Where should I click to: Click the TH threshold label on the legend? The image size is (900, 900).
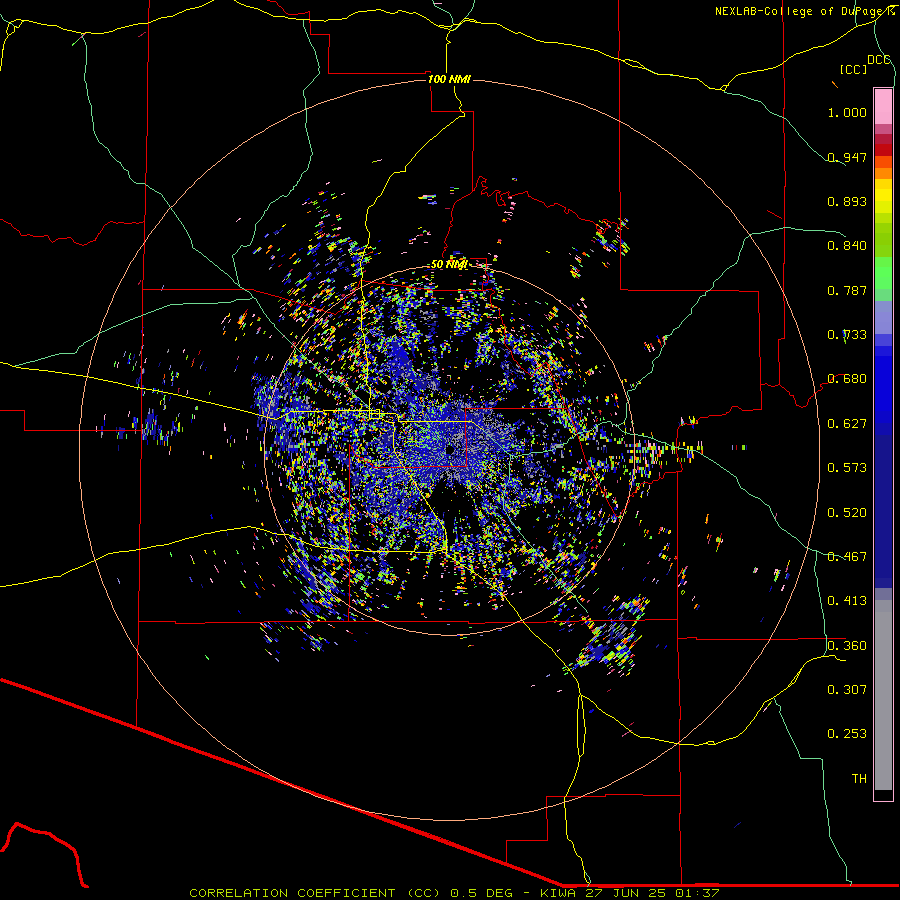[x=859, y=779]
